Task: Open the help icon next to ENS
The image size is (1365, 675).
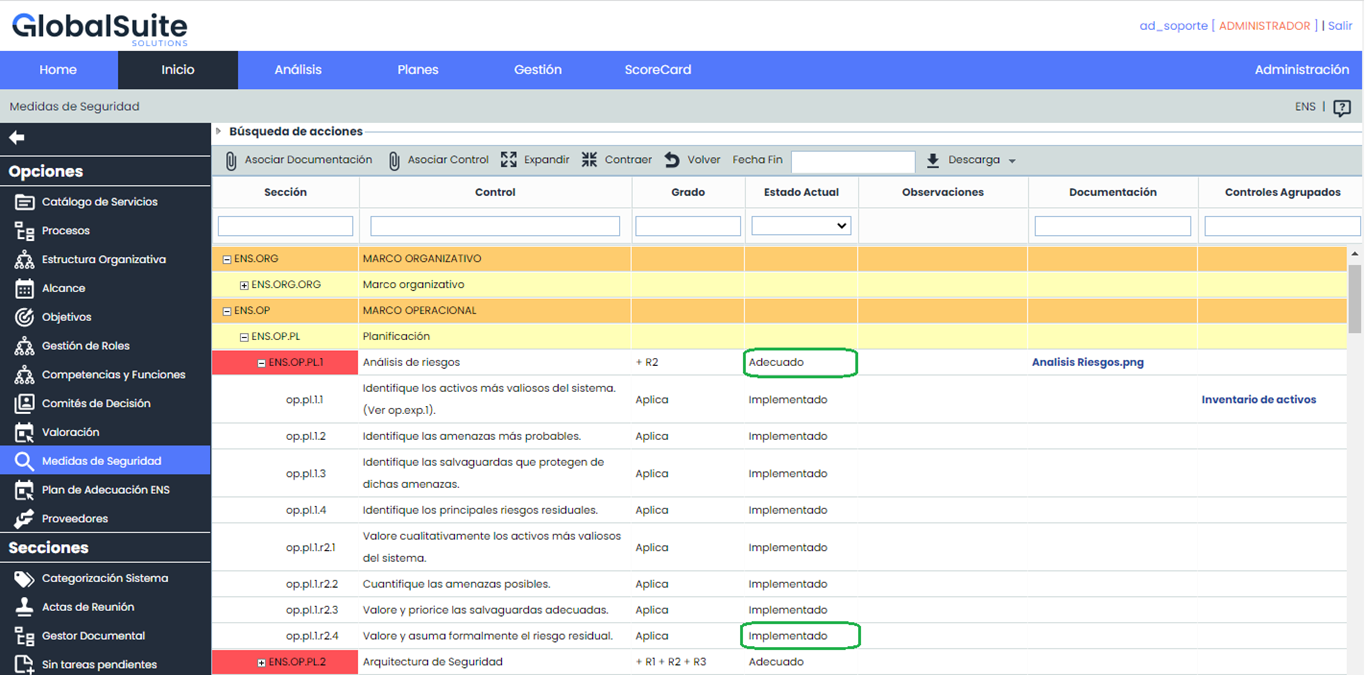Action: pyautogui.click(x=1342, y=108)
